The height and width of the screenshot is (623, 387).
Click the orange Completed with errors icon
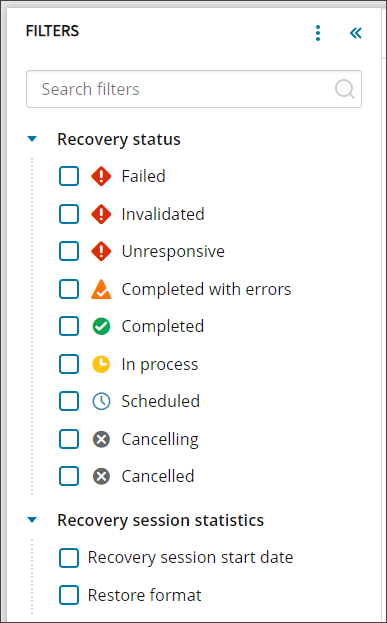pyautogui.click(x=101, y=289)
